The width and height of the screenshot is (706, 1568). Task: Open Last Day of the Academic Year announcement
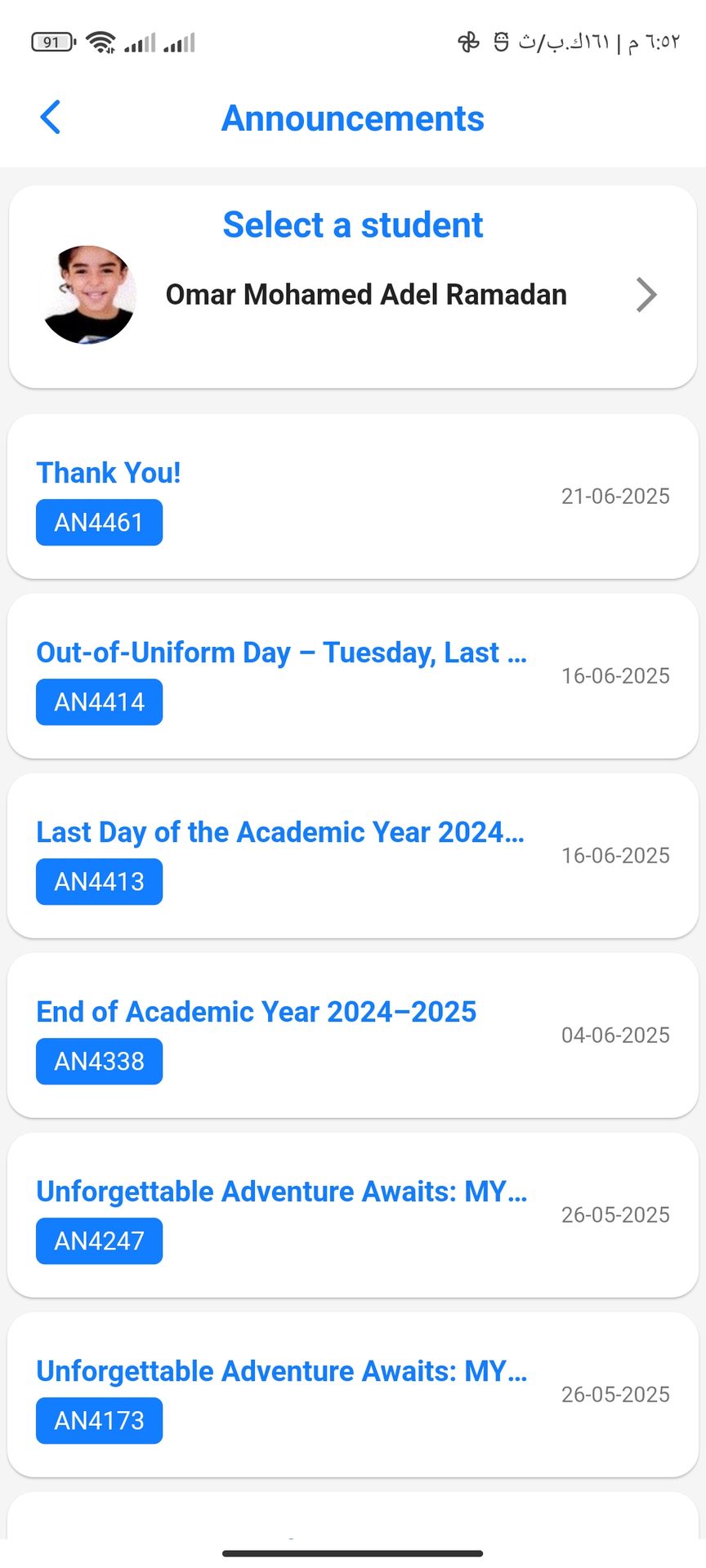click(x=279, y=832)
